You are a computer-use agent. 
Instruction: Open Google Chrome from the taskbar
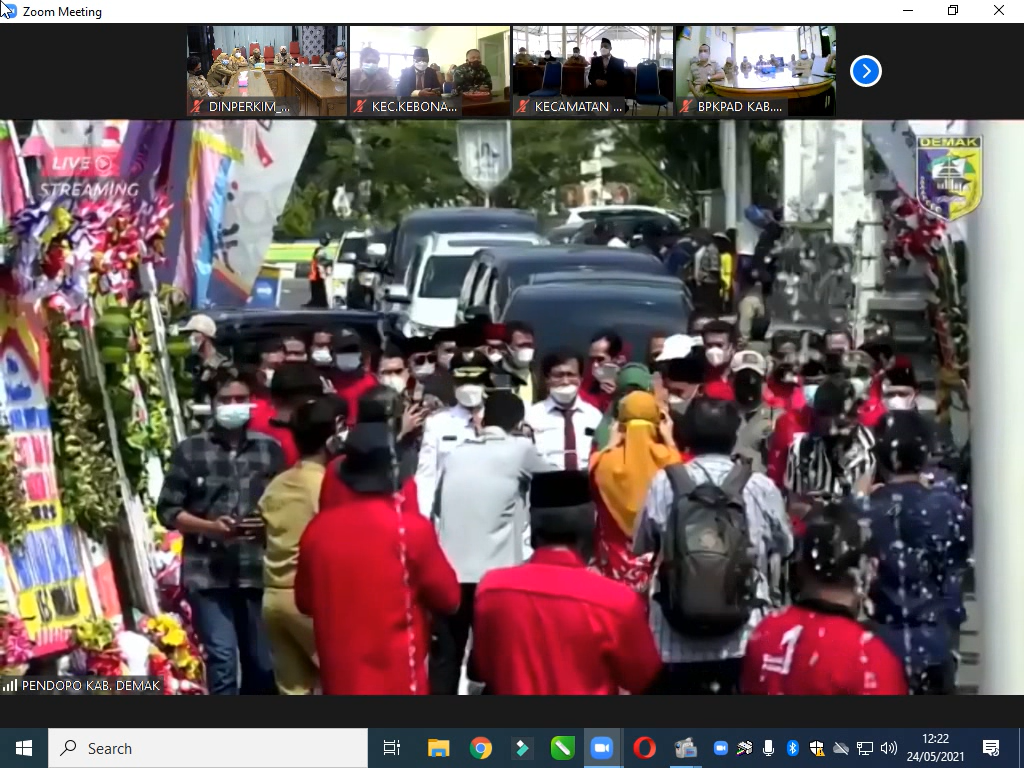(x=481, y=748)
